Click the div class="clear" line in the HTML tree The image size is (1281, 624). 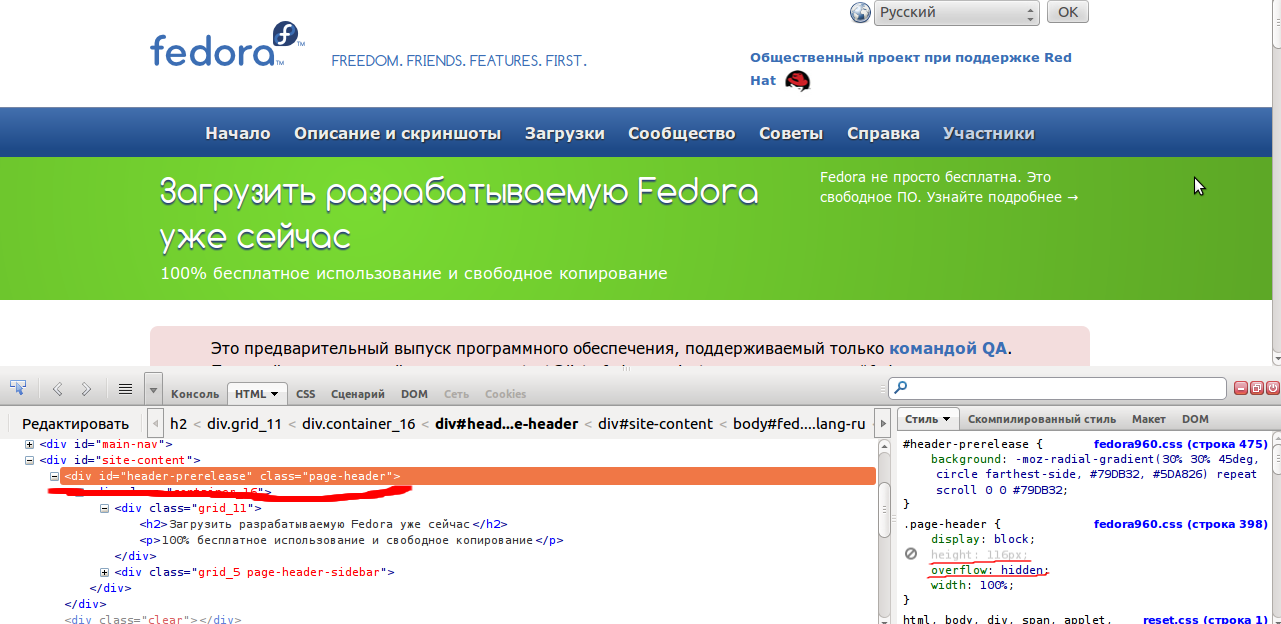click(153, 619)
